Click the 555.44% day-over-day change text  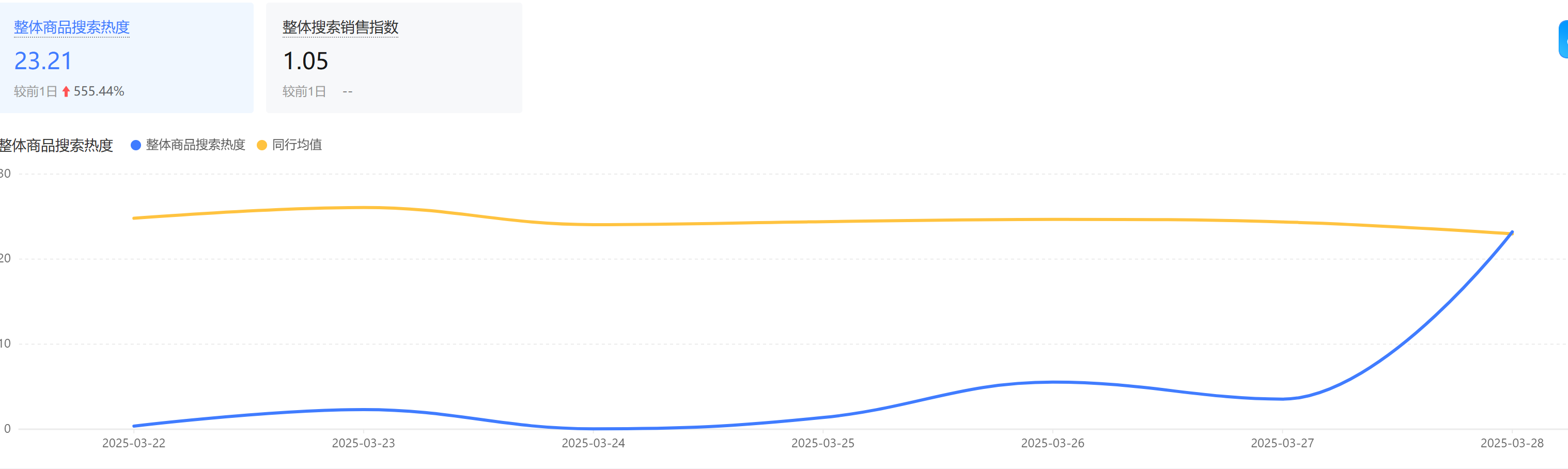coord(99,91)
